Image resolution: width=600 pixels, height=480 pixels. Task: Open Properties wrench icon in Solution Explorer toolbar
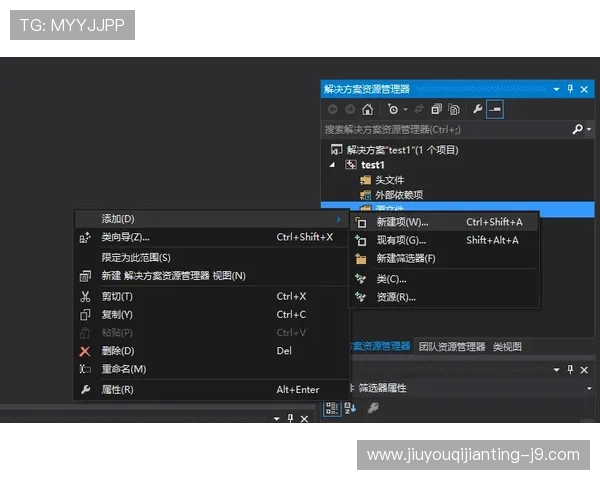tap(477, 109)
